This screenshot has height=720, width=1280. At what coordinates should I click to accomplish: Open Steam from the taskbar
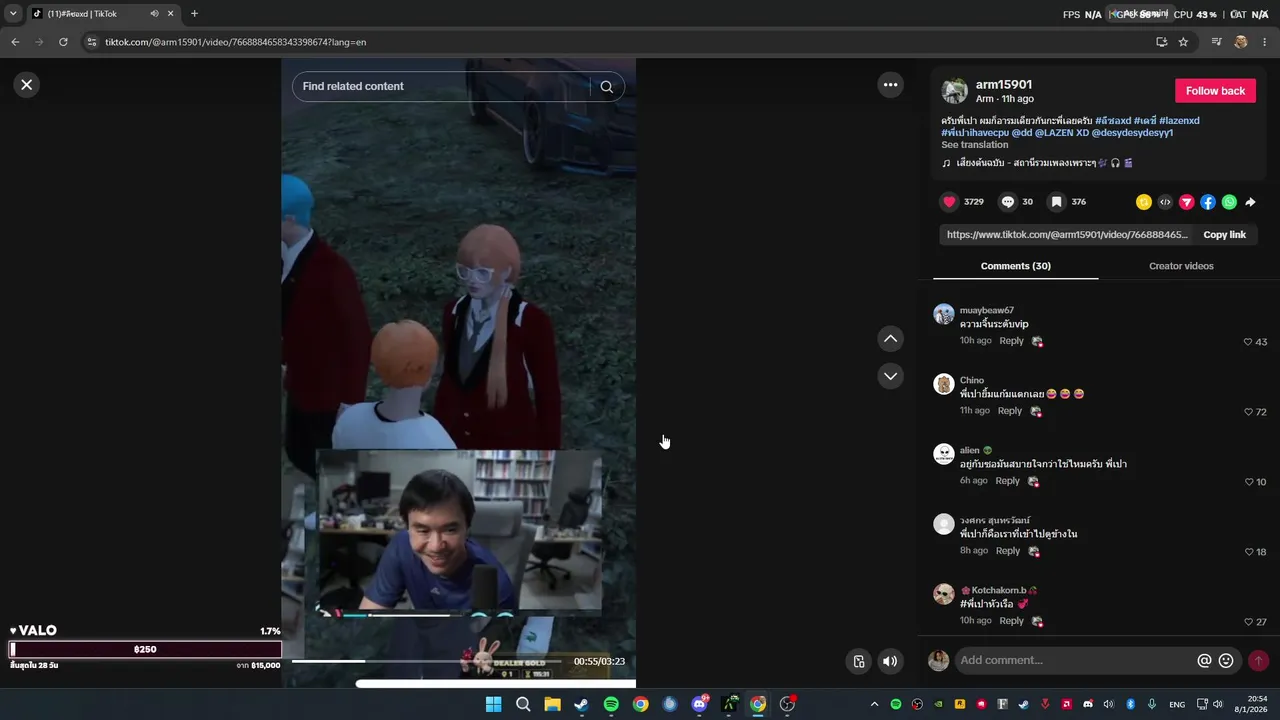(581, 704)
